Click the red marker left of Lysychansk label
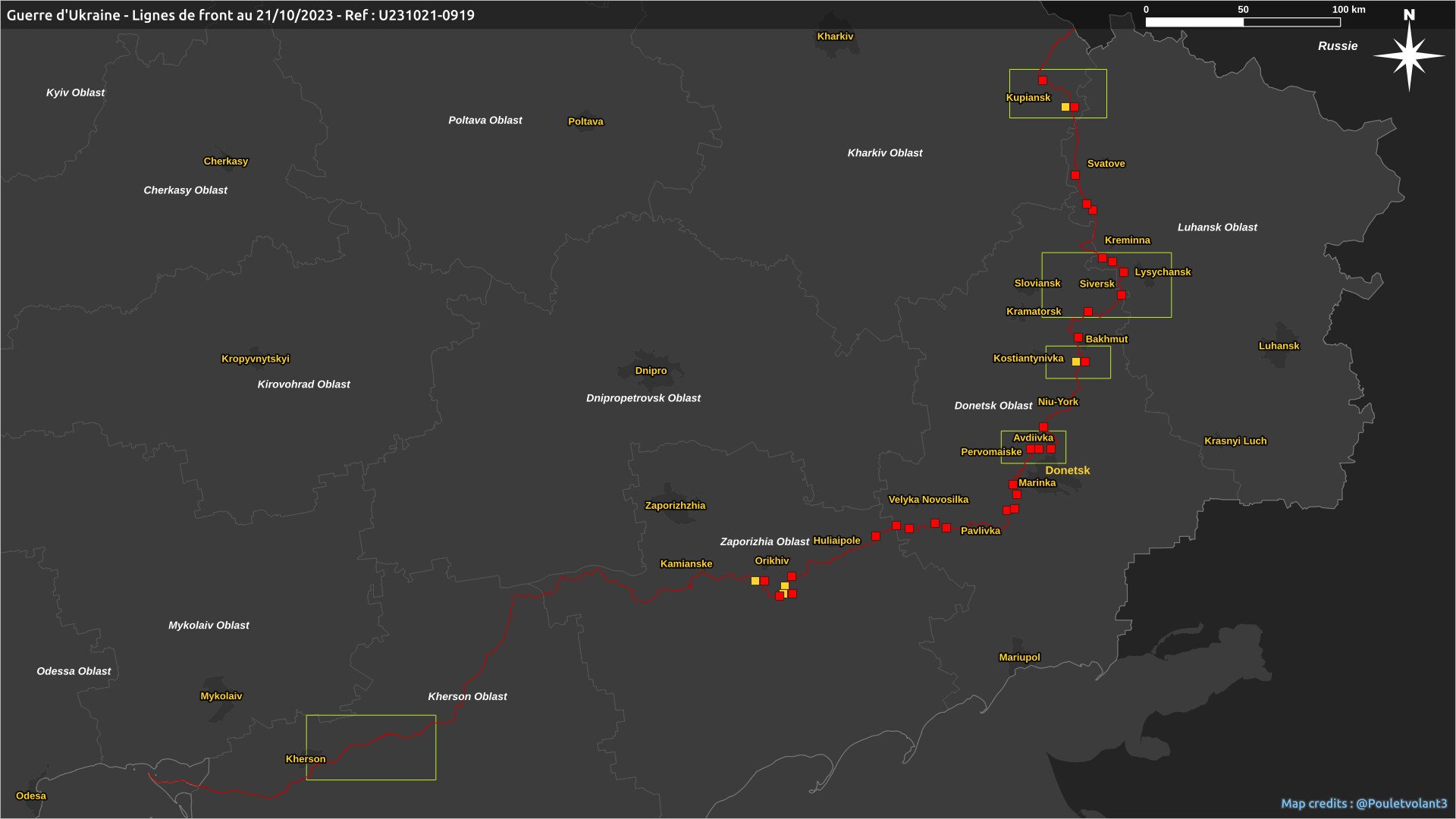 [x=1124, y=272]
